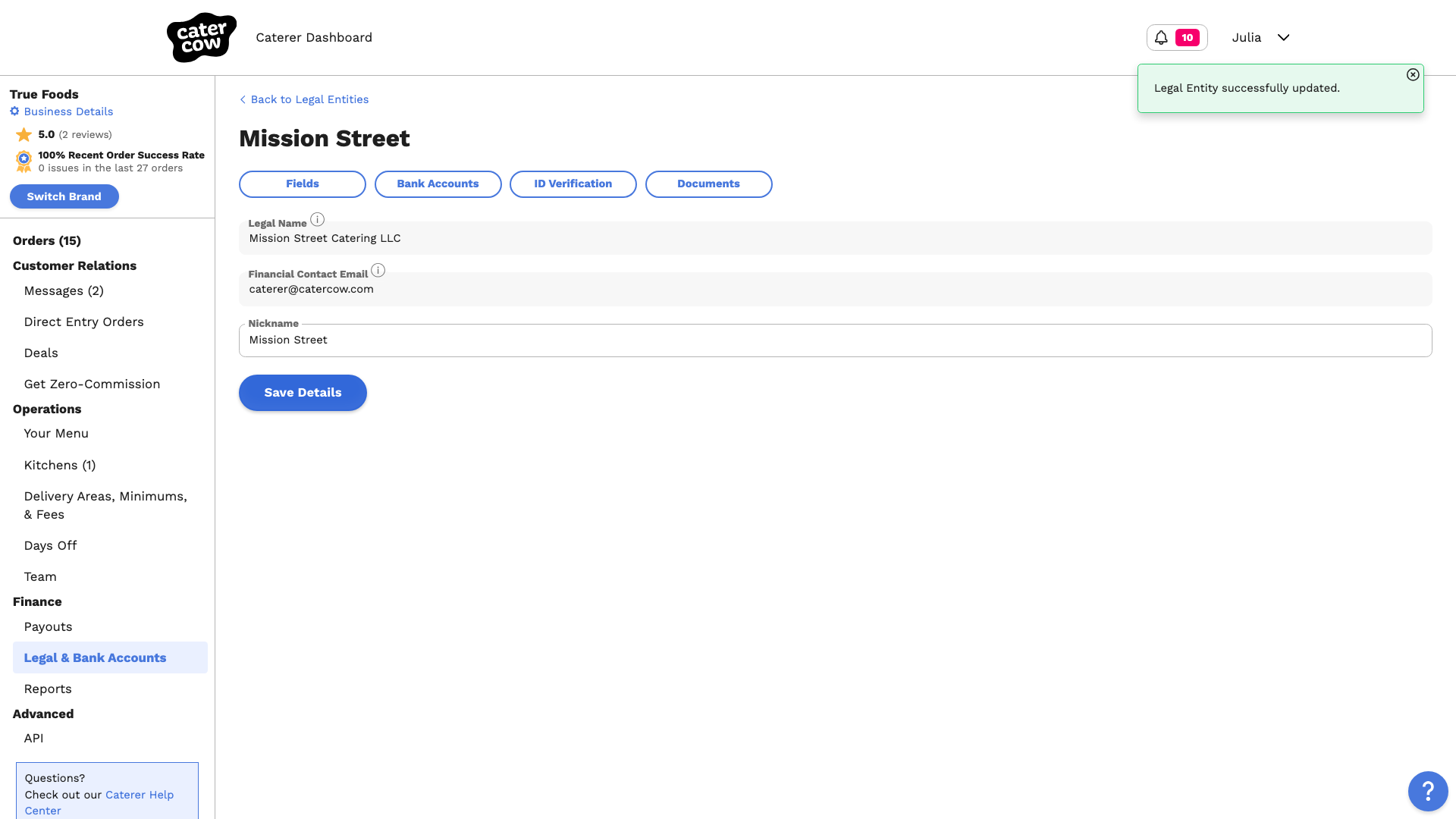This screenshot has width=1456, height=819.
Task: Open the API page
Action: tap(33, 739)
